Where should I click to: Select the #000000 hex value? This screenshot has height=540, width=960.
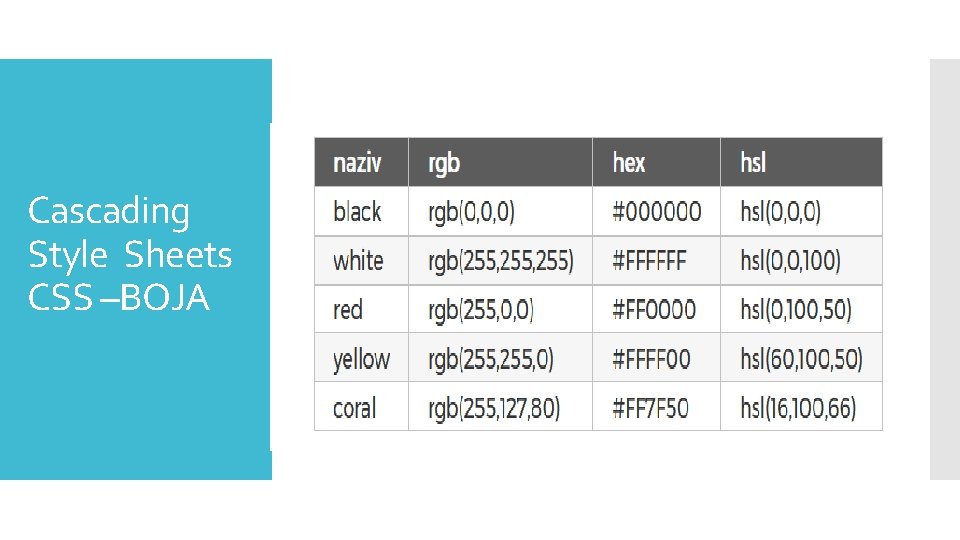655,212
